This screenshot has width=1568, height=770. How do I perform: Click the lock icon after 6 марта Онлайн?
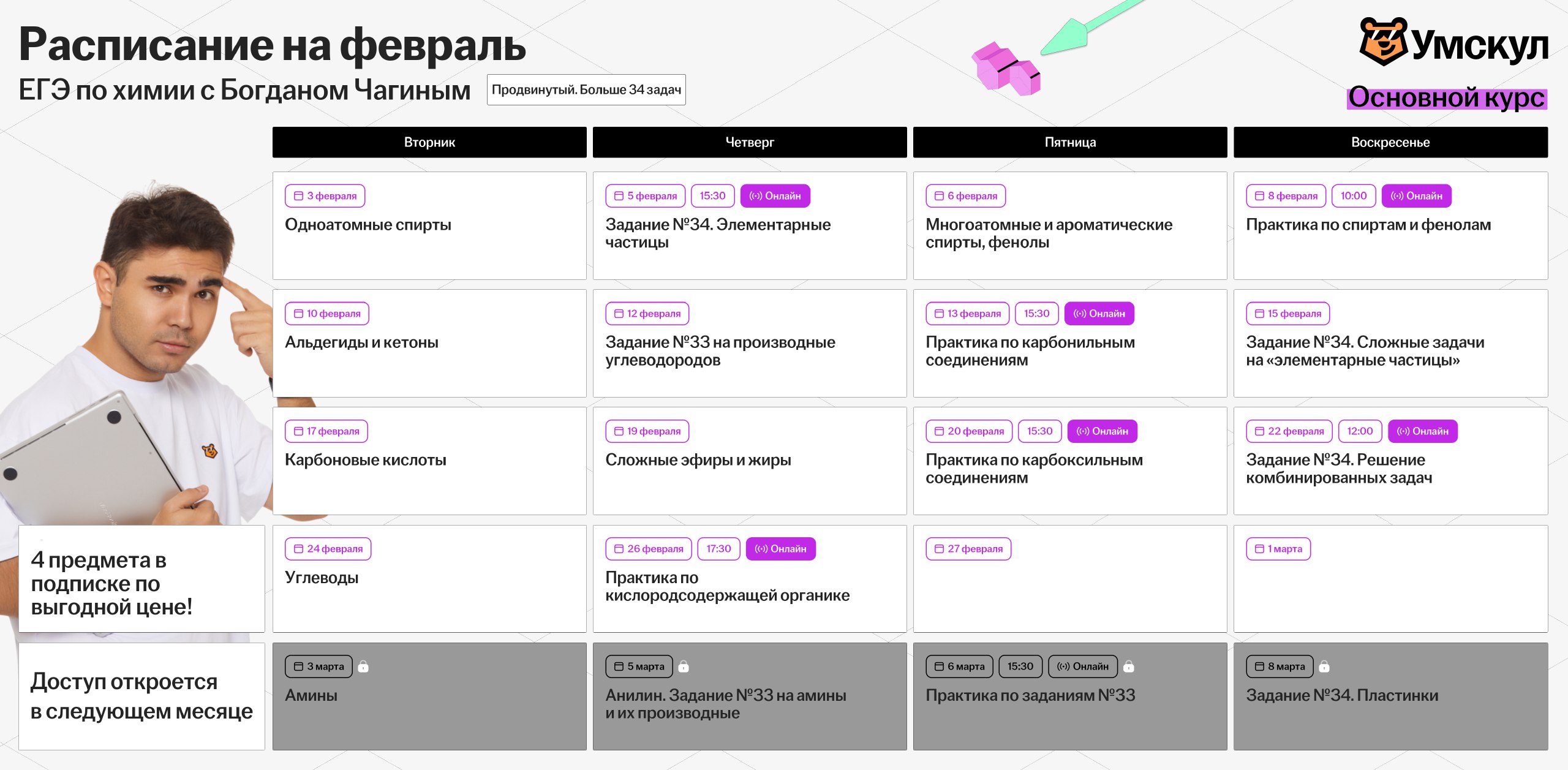pyautogui.click(x=1129, y=666)
